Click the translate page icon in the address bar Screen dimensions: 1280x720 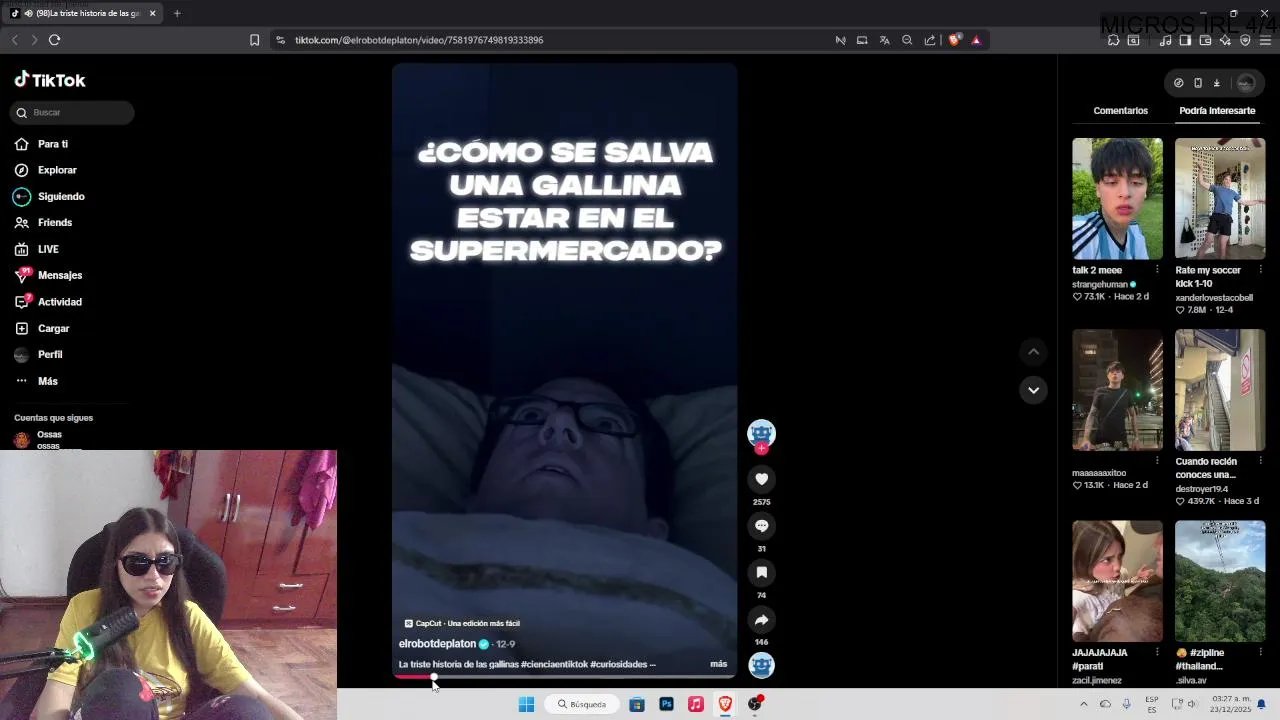click(884, 40)
